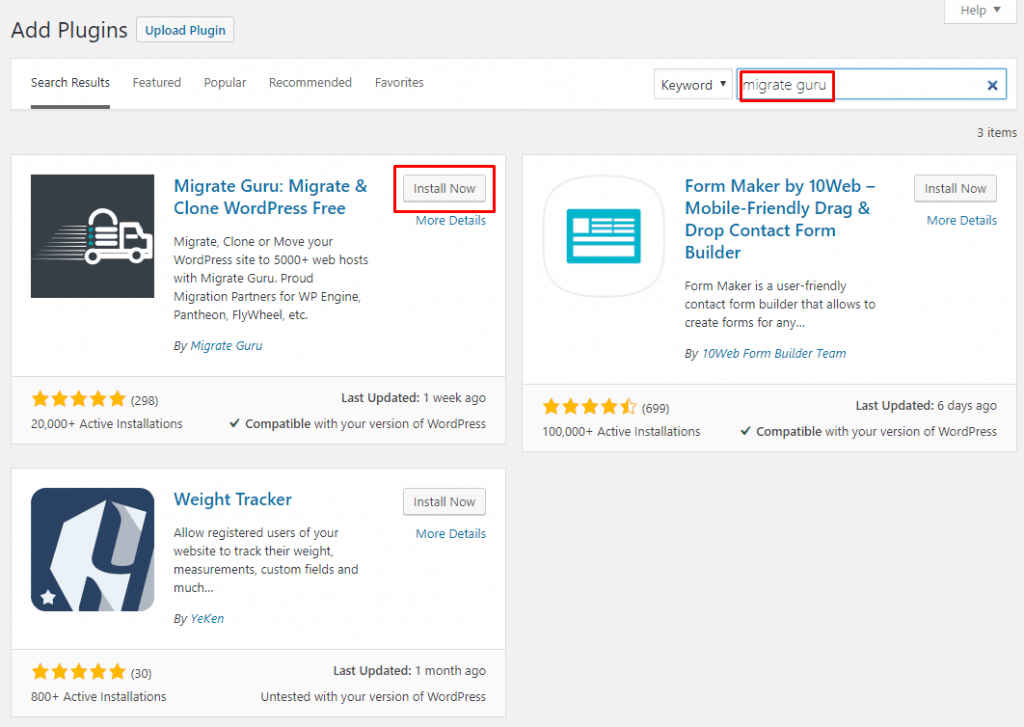This screenshot has height=727, width=1024.
Task: Click the '3 items' result count
Action: click(x=997, y=133)
